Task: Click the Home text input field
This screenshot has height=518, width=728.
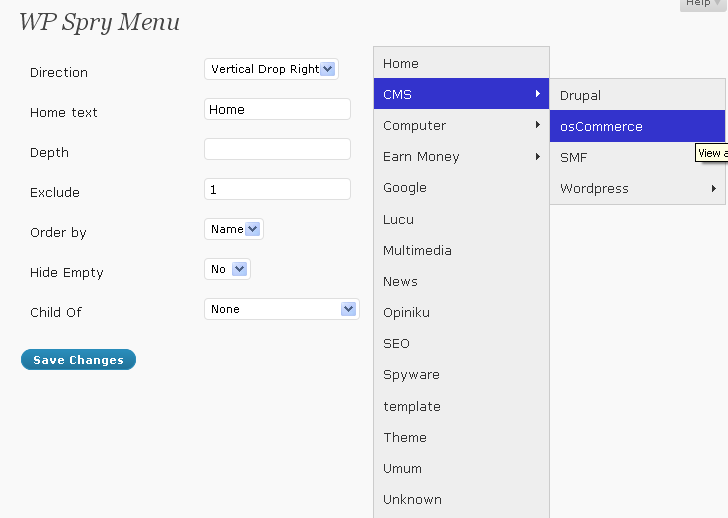Action: pyautogui.click(x=277, y=109)
